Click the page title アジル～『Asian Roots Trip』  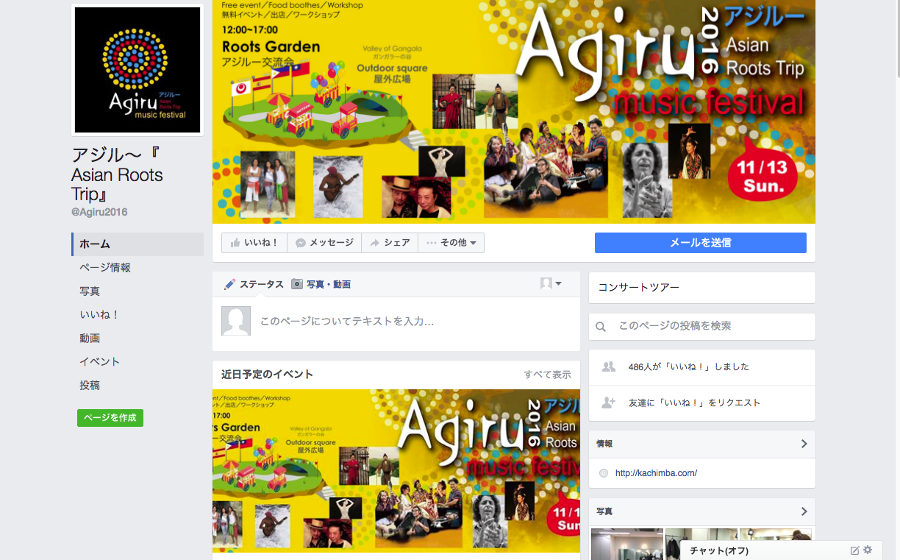pyautogui.click(x=117, y=174)
